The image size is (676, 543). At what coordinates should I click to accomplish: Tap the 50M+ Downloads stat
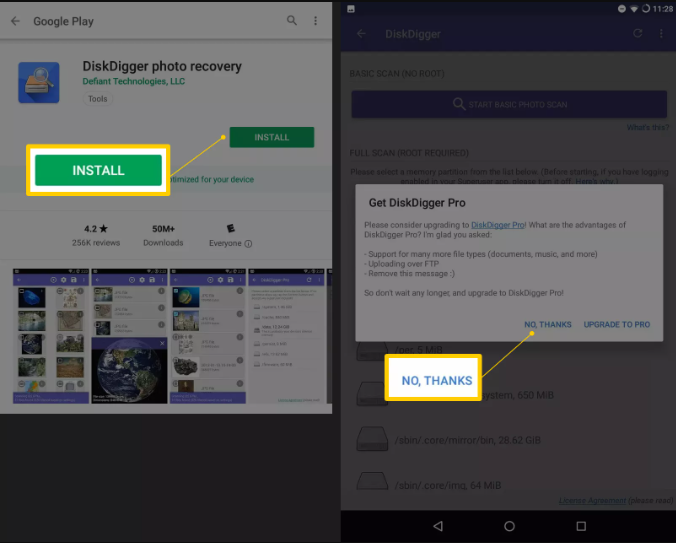(163, 235)
